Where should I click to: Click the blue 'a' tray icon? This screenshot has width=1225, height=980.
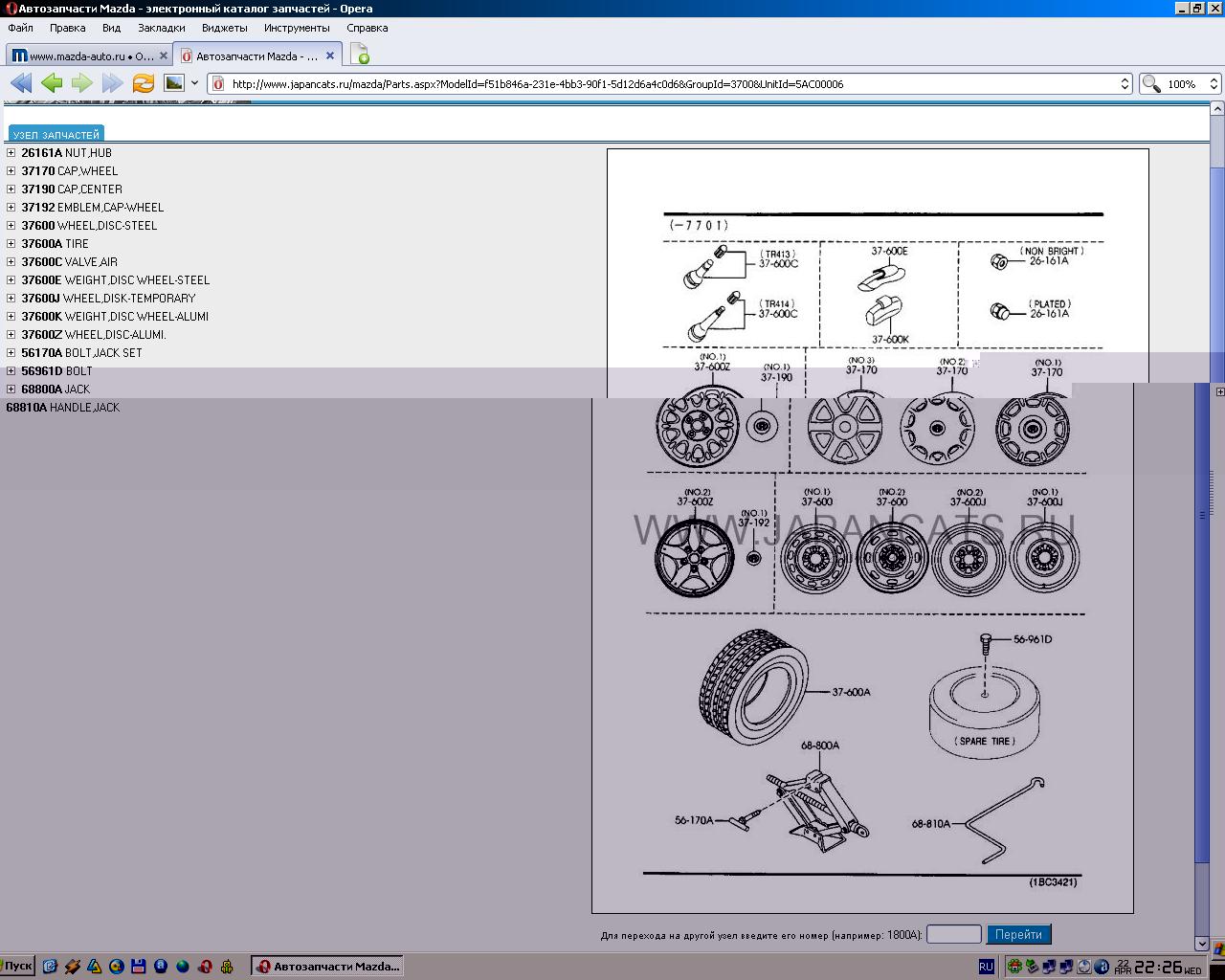pos(1102,968)
